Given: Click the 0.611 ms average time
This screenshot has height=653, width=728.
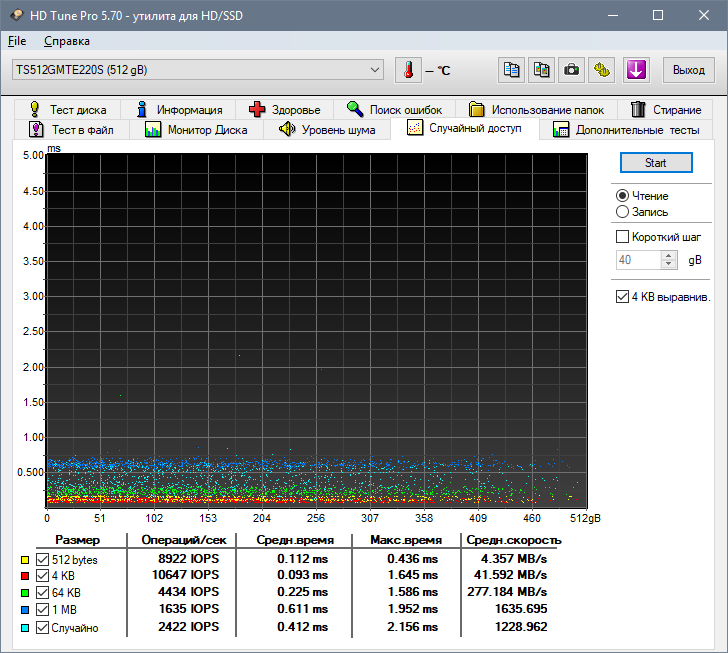Looking at the screenshot, I should point(303,609).
